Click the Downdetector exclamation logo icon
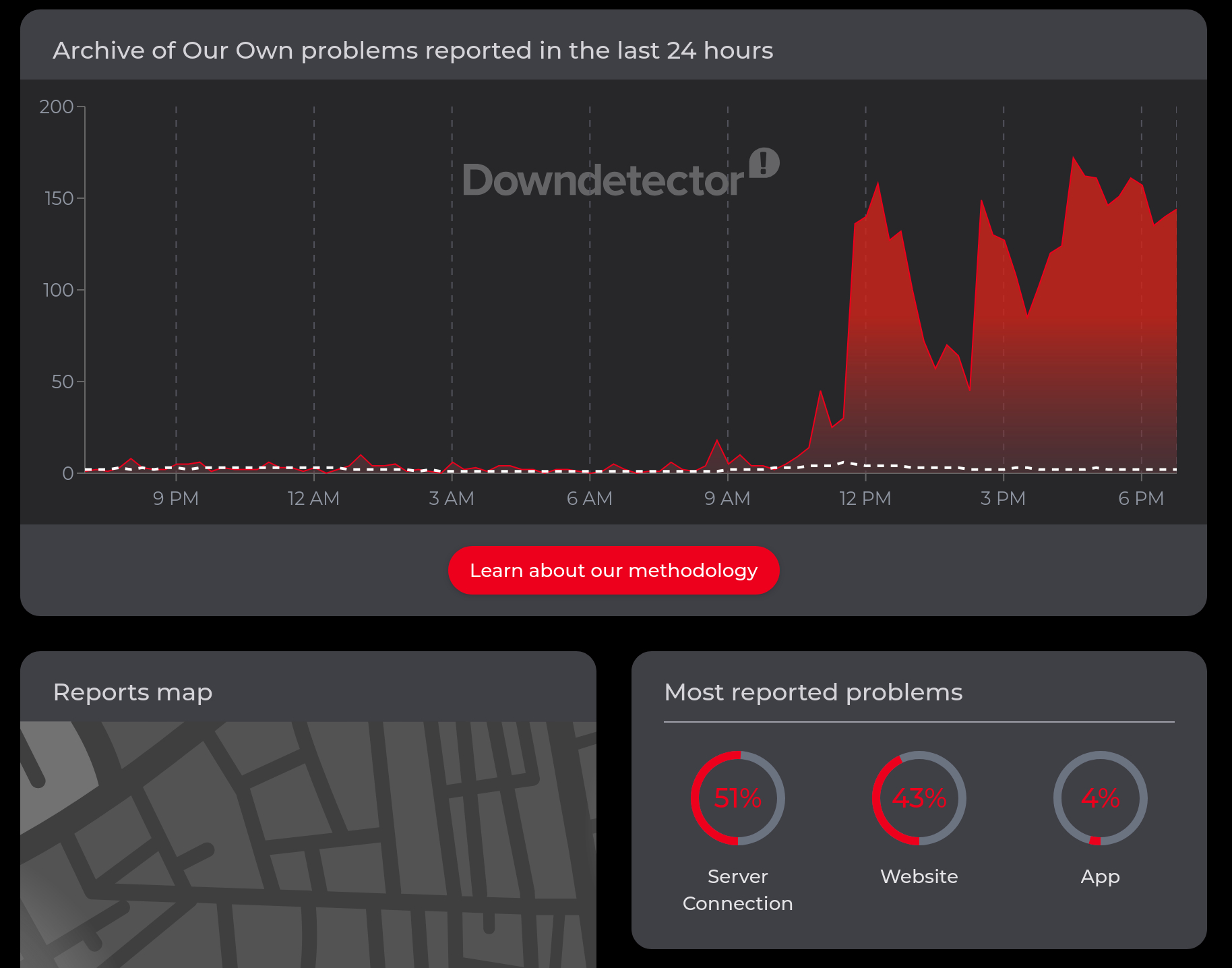This screenshot has width=1232, height=968. coord(764,163)
